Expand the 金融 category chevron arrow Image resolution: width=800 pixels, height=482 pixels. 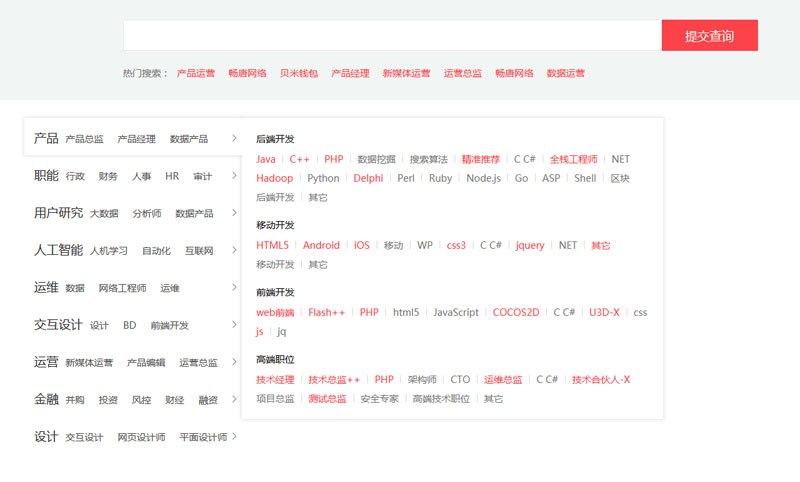[234, 399]
